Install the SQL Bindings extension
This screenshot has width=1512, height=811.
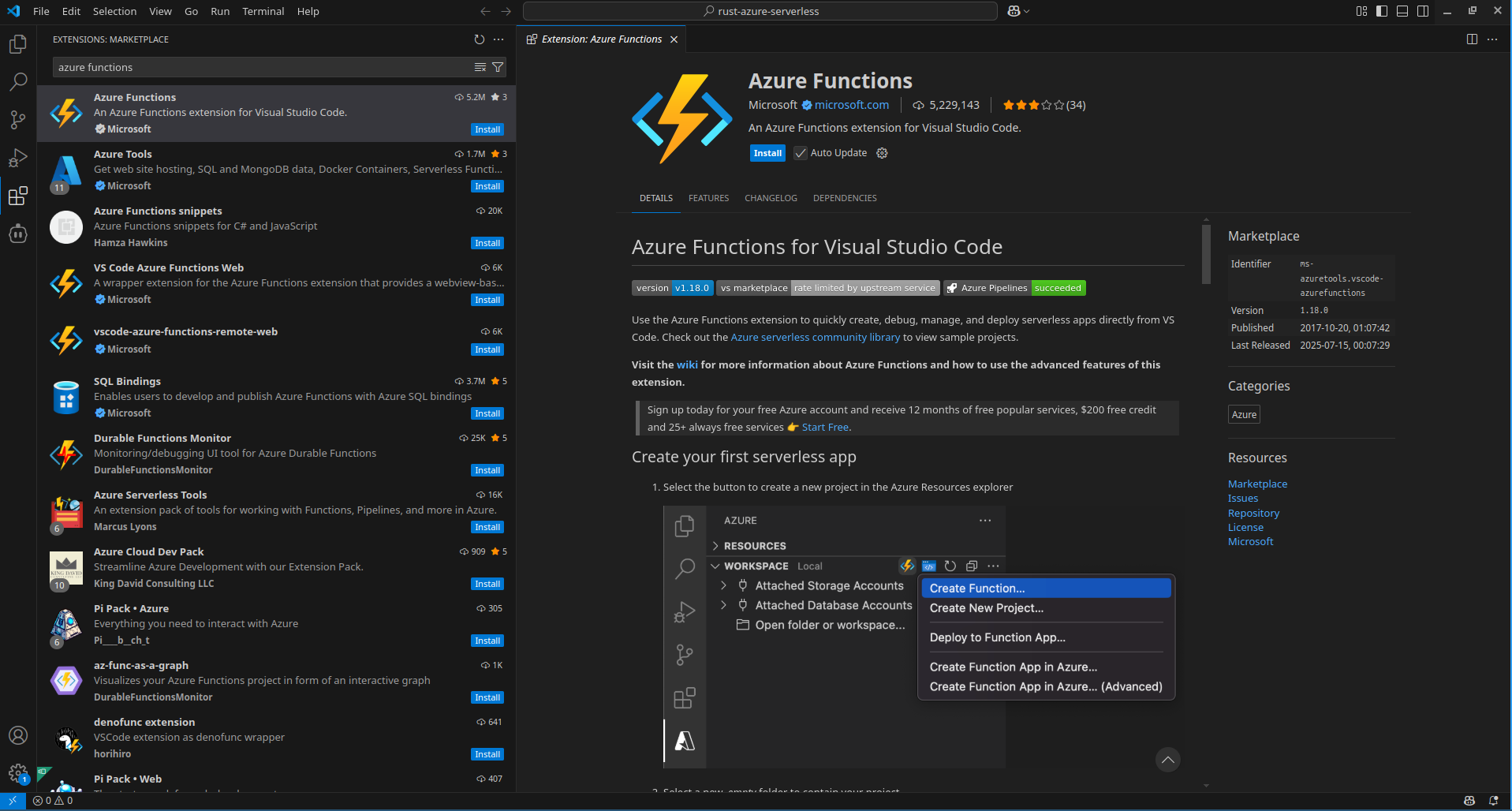coord(487,413)
